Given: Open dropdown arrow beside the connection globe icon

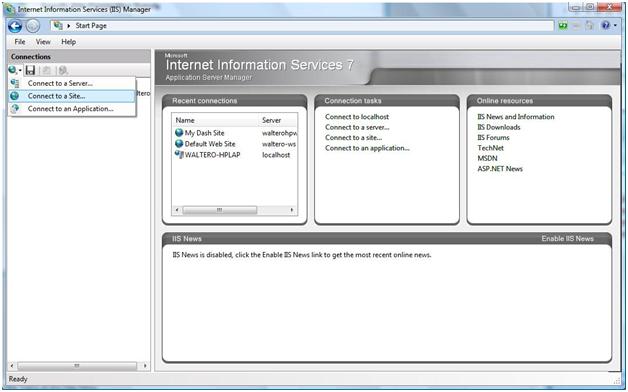Looking at the screenshot, I should pyautogui.click(x=20, y=71).
